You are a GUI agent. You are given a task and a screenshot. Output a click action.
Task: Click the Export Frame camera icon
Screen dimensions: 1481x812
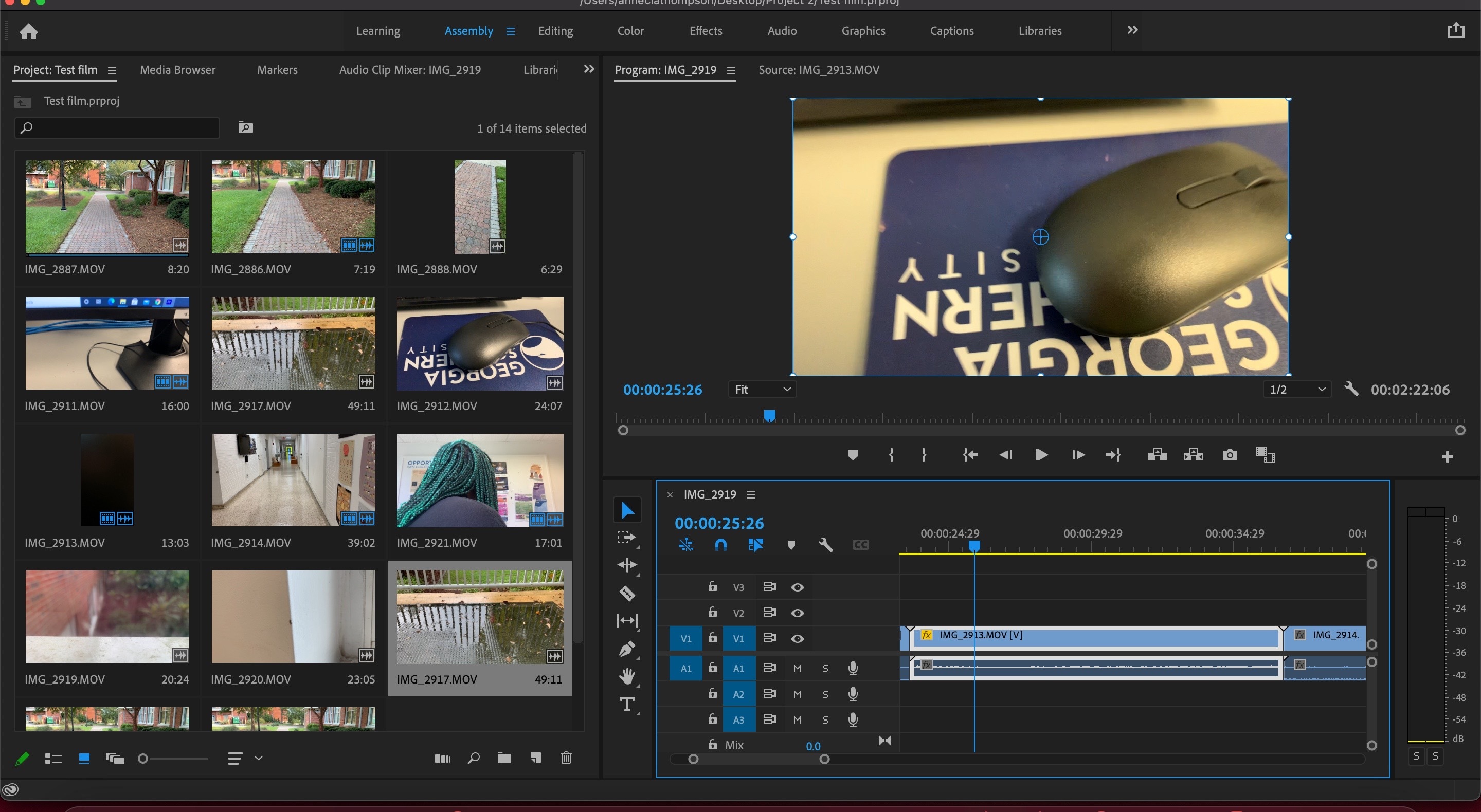click(x=1229, y=455)
